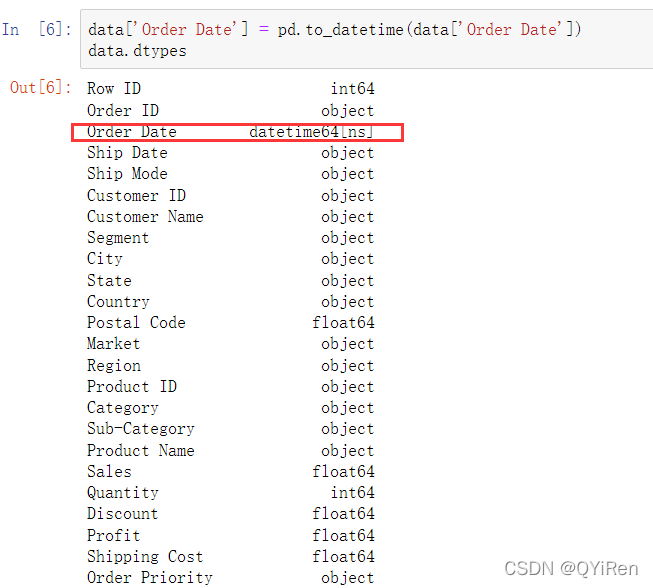This screenshot has height=588, width=653.
Task: Click the 'Sales' row label
Action: (109, 471)
